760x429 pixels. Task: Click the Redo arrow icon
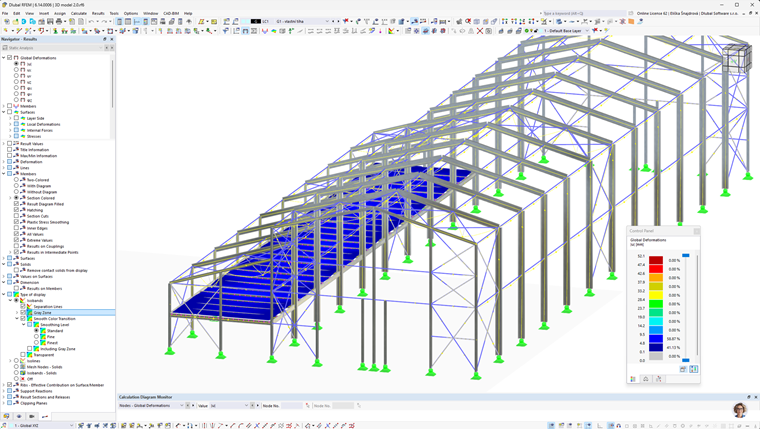click(103, 21)
